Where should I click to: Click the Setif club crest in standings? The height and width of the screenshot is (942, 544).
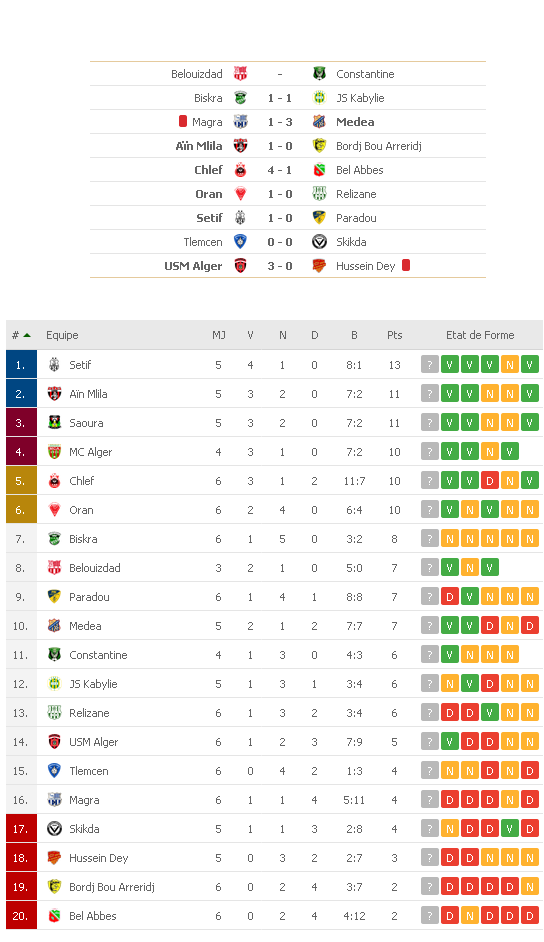point(54,365)
